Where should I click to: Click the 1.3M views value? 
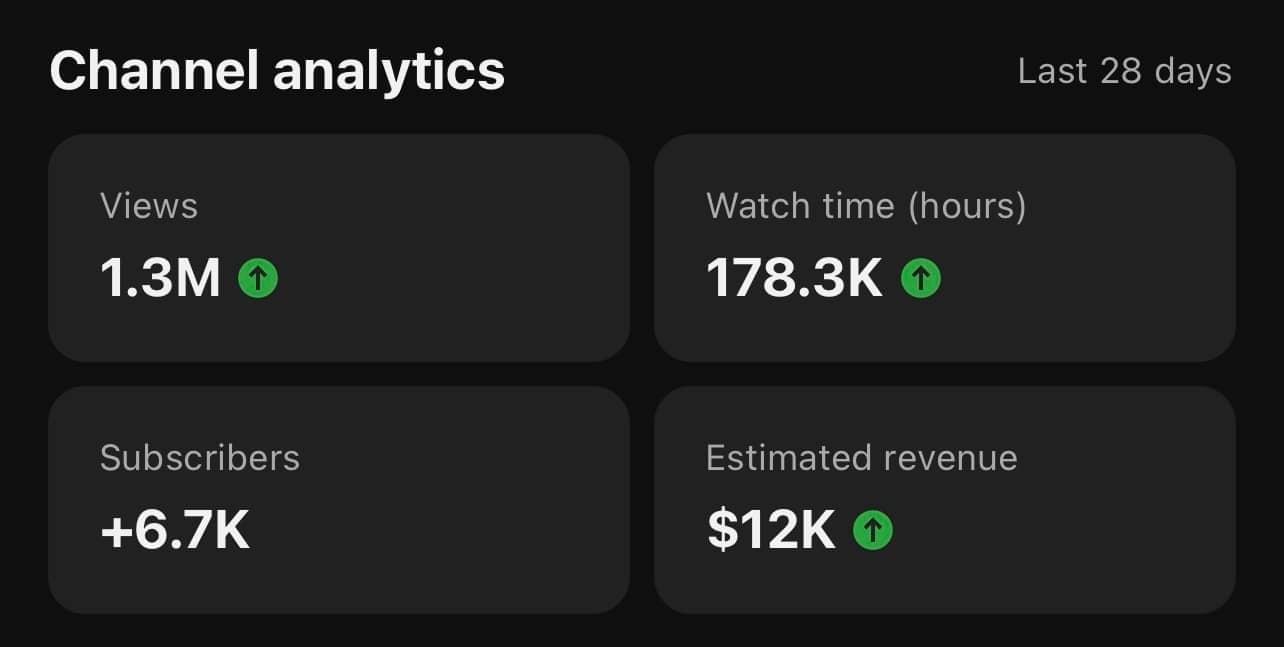coord(160,279)
